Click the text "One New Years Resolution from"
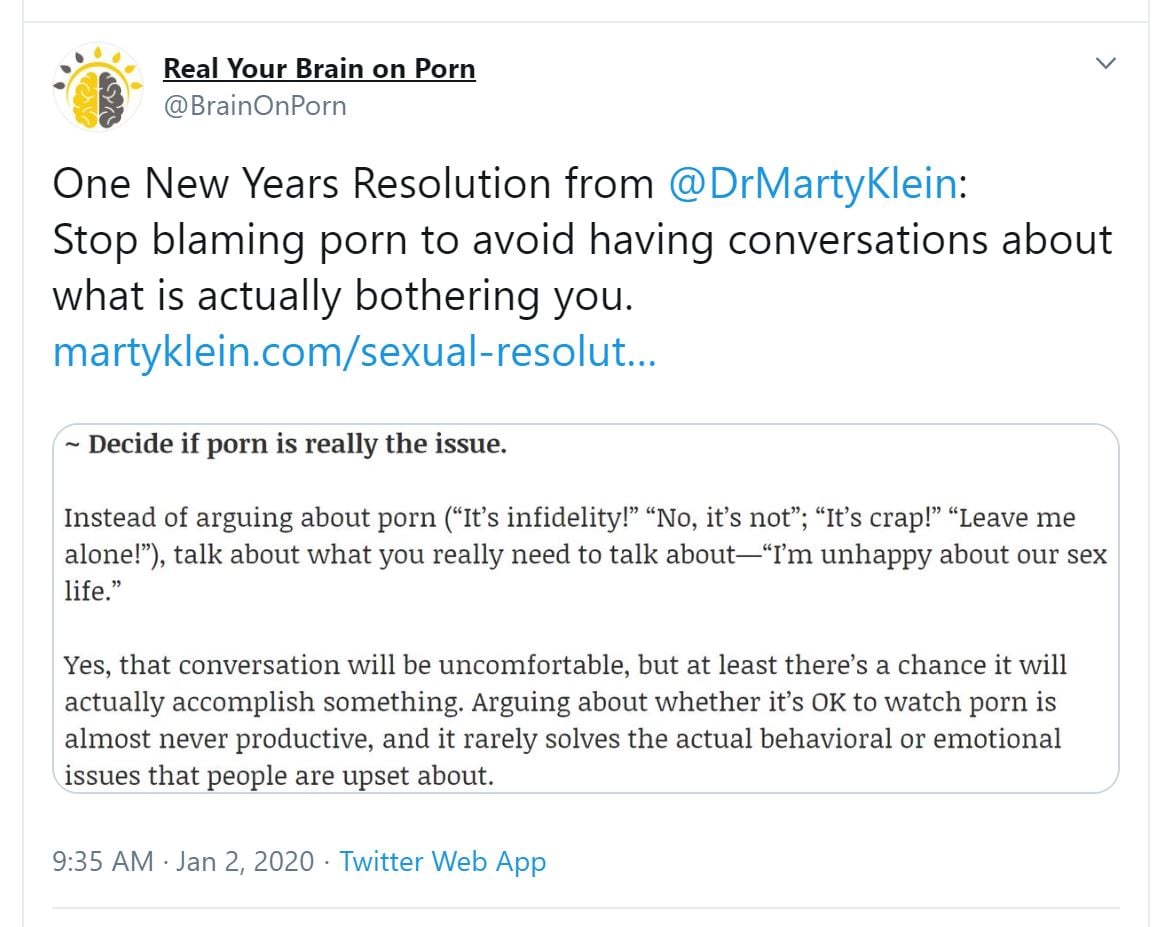 tap(350, 185)
